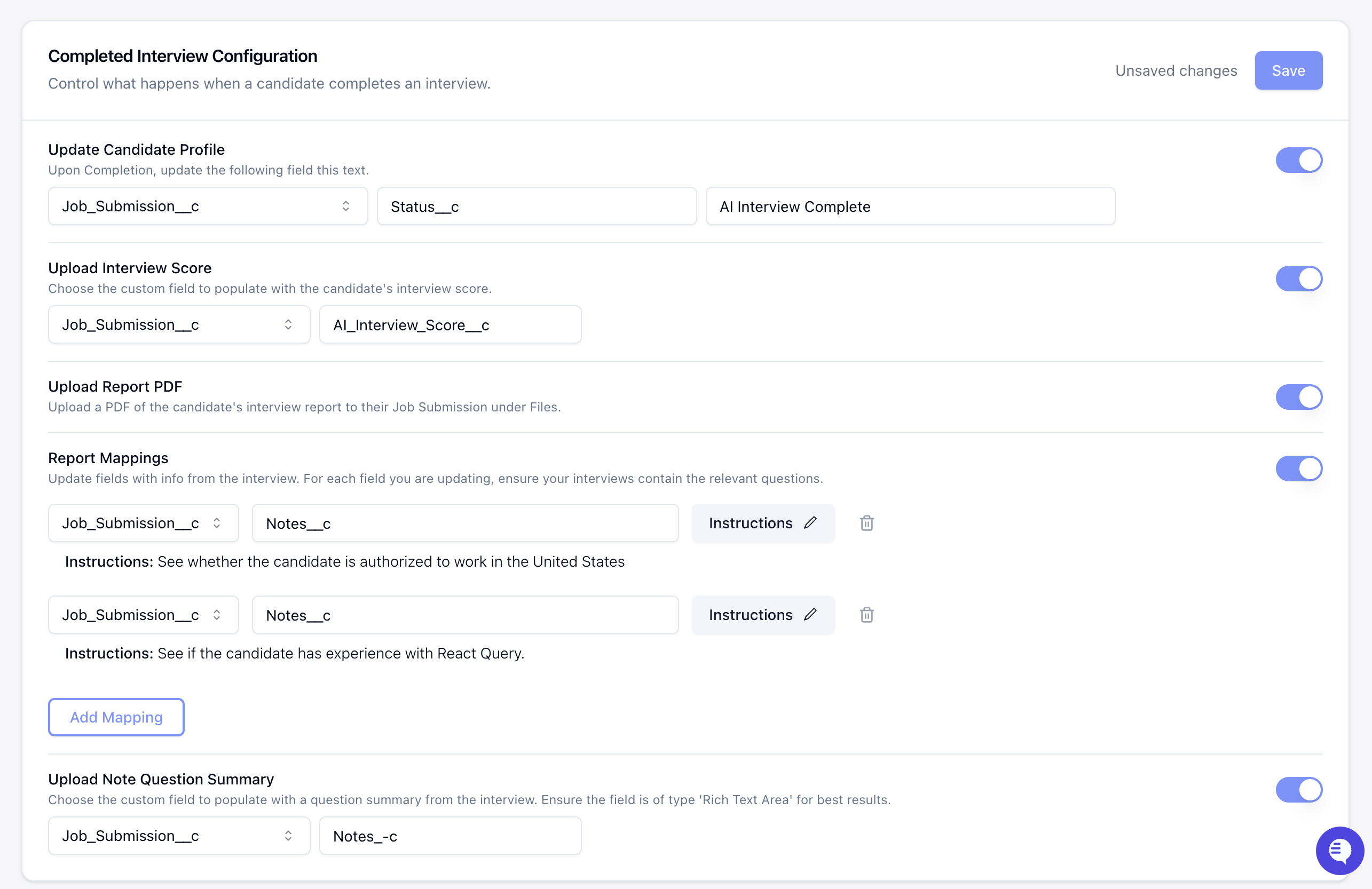The image size is (1372, 889).
Task: Open object dropdown under Upload Interview Score
Action: (179, 325)
